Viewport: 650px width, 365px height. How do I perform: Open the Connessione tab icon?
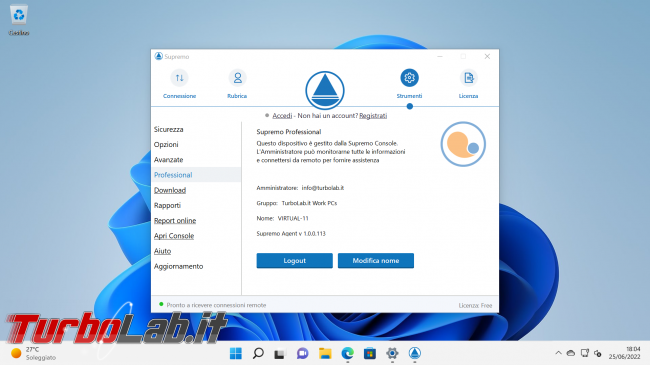(x=179, y=78)
